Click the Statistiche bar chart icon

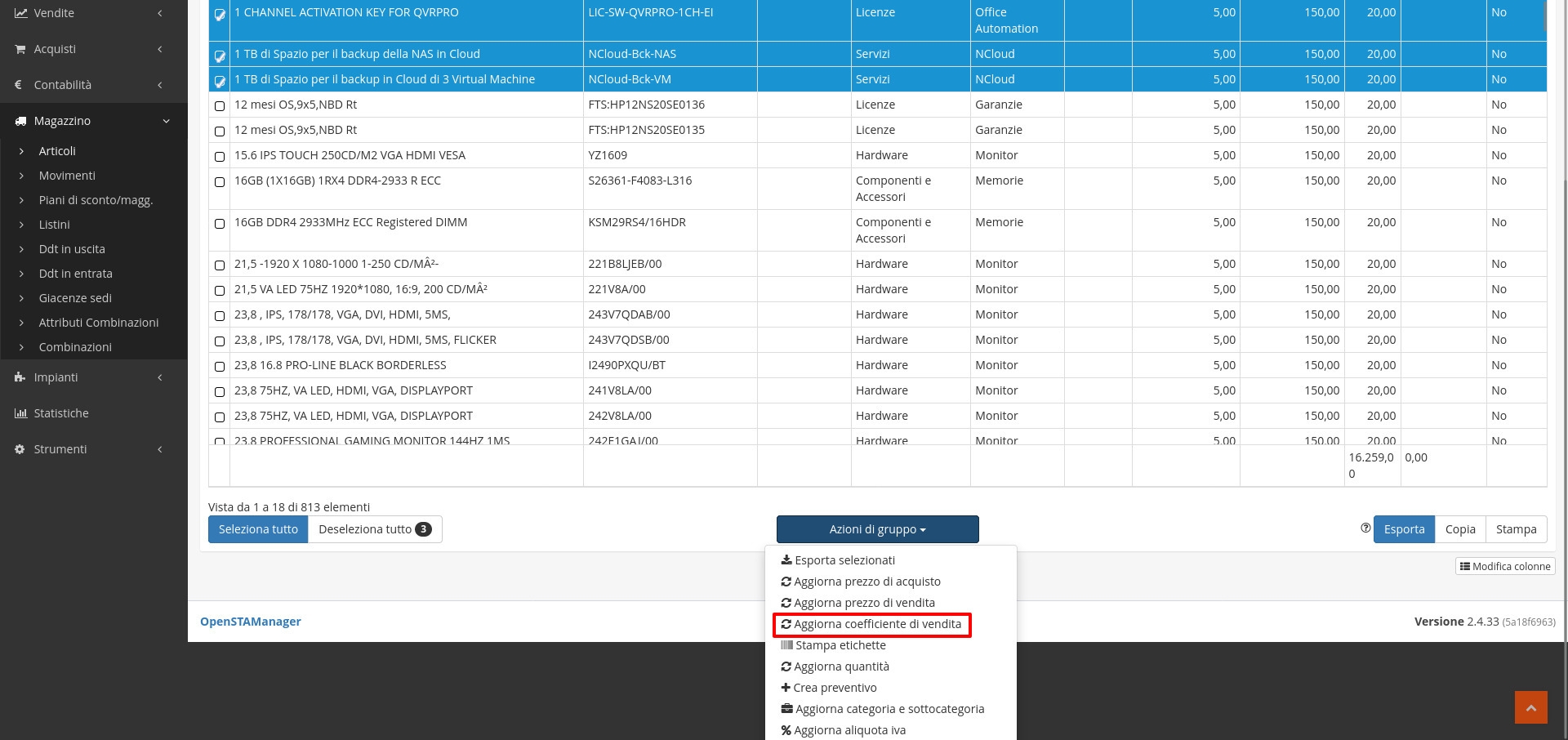pos(20,413)
